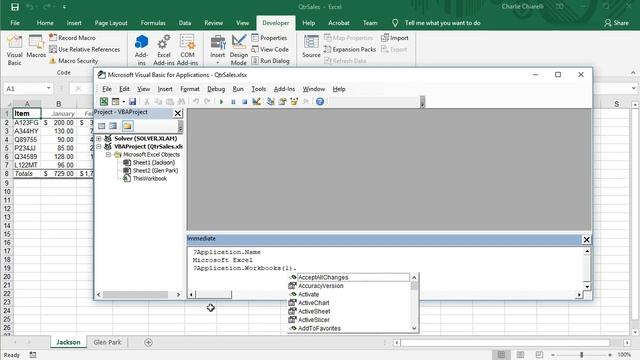Viewport: 640px width, 360px height.
Task: Toggle Folders icon in Project pane
Action: click(x=127, y=126)
